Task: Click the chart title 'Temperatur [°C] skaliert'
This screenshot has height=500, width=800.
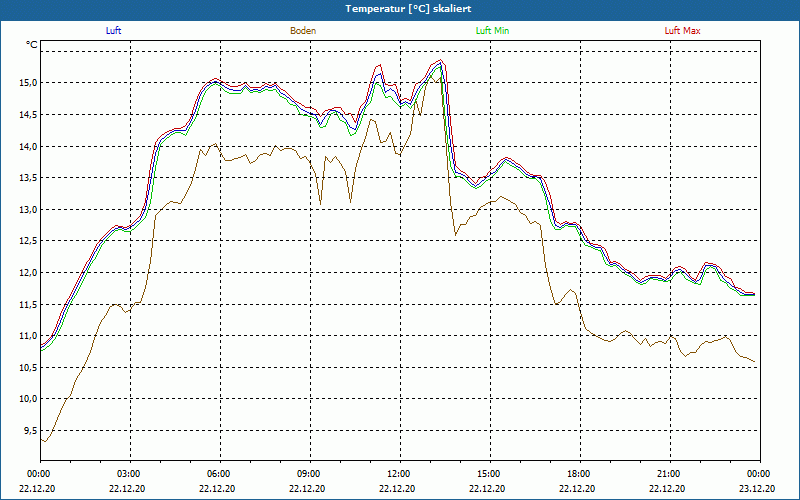Action: click(x=408, y=9)
